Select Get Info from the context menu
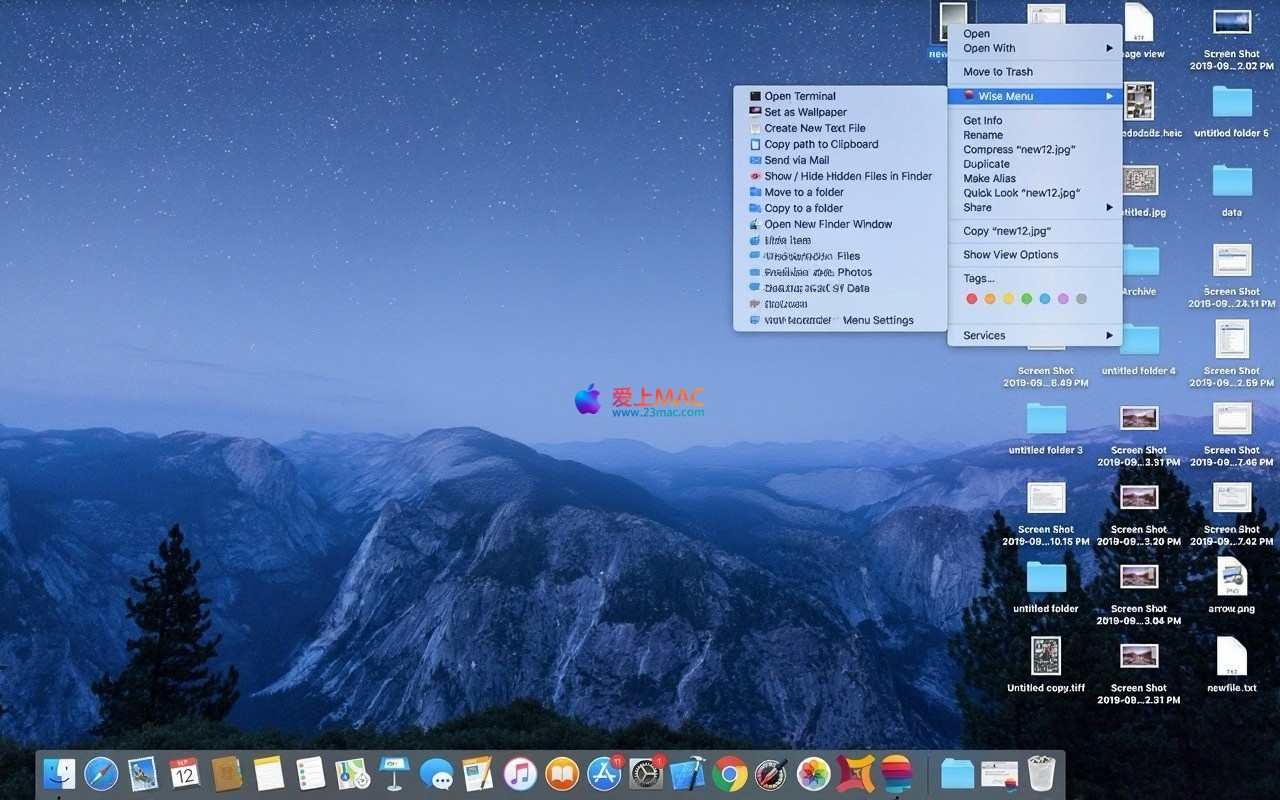 [982, 120]
